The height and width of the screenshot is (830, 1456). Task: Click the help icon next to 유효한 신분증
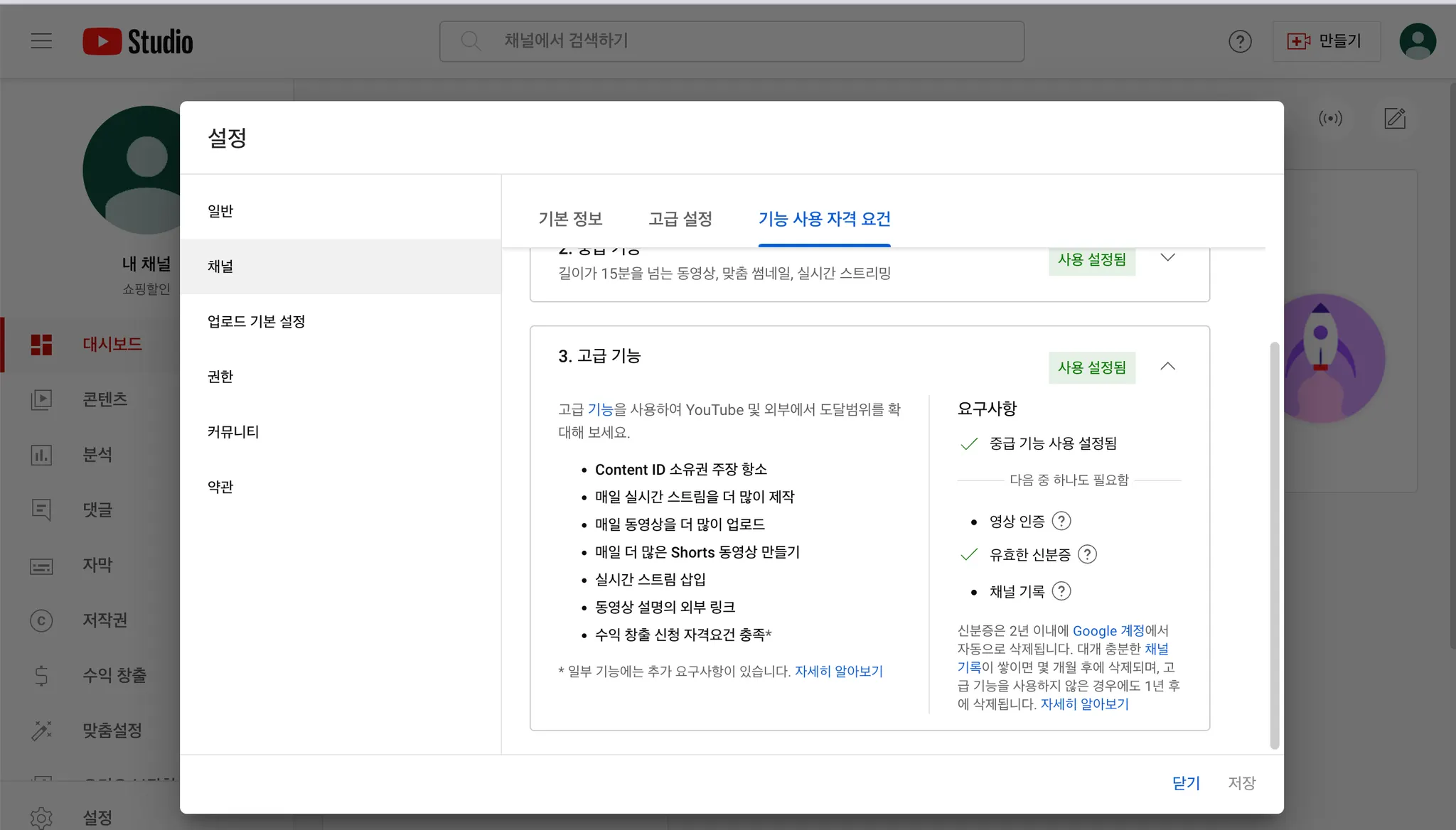coord(1087,554)
